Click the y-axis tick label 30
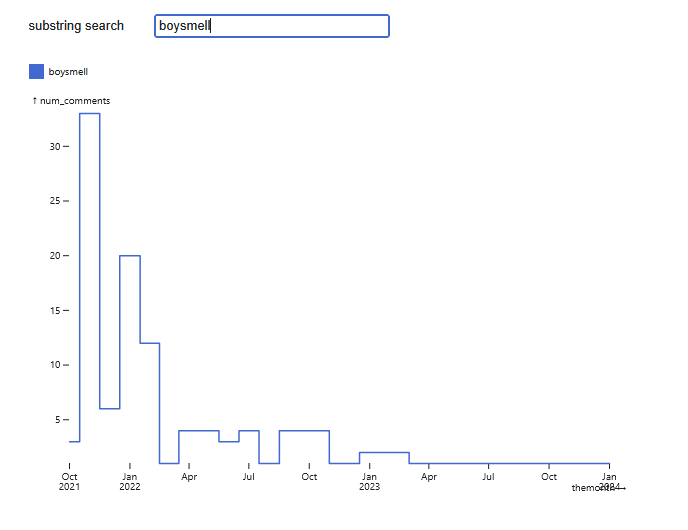This screenshot has height=530, width=688. 55,147
